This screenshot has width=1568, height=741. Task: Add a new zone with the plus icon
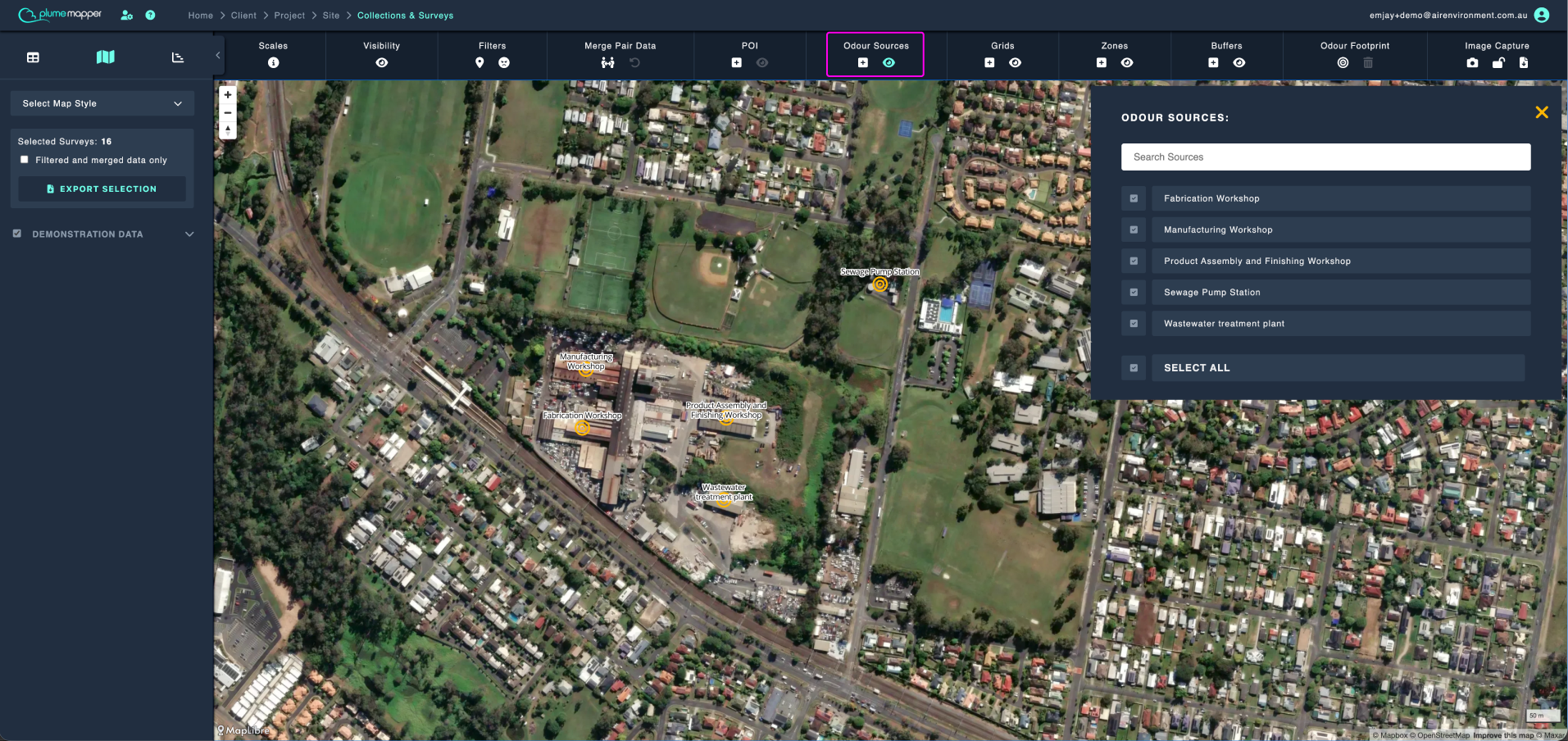1102,62
